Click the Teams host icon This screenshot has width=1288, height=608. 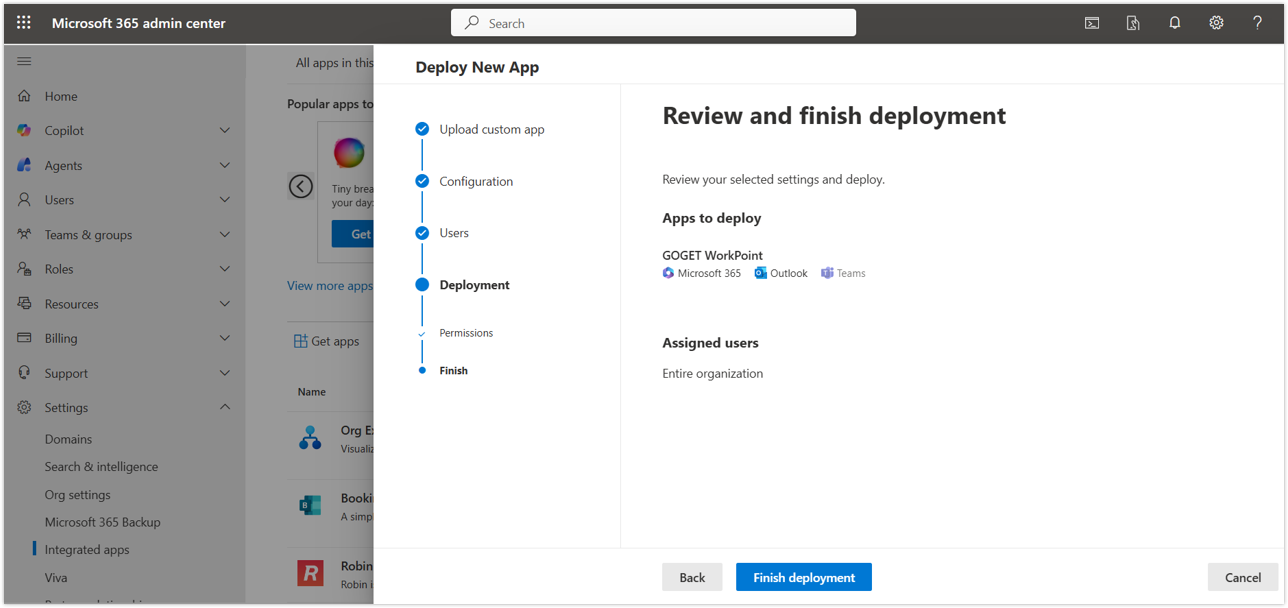click(827, 273)
